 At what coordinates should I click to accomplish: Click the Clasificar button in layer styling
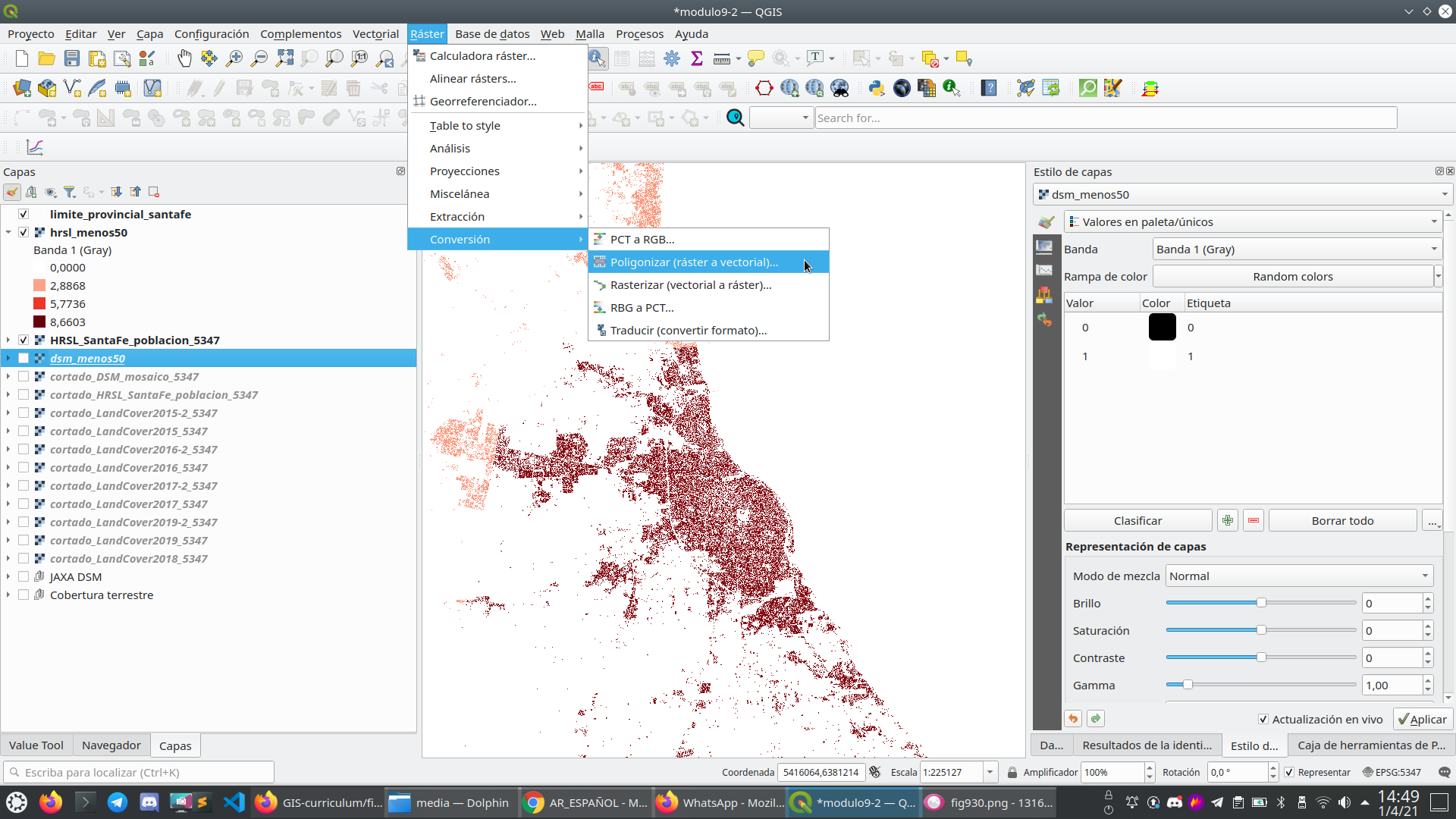1138,520
